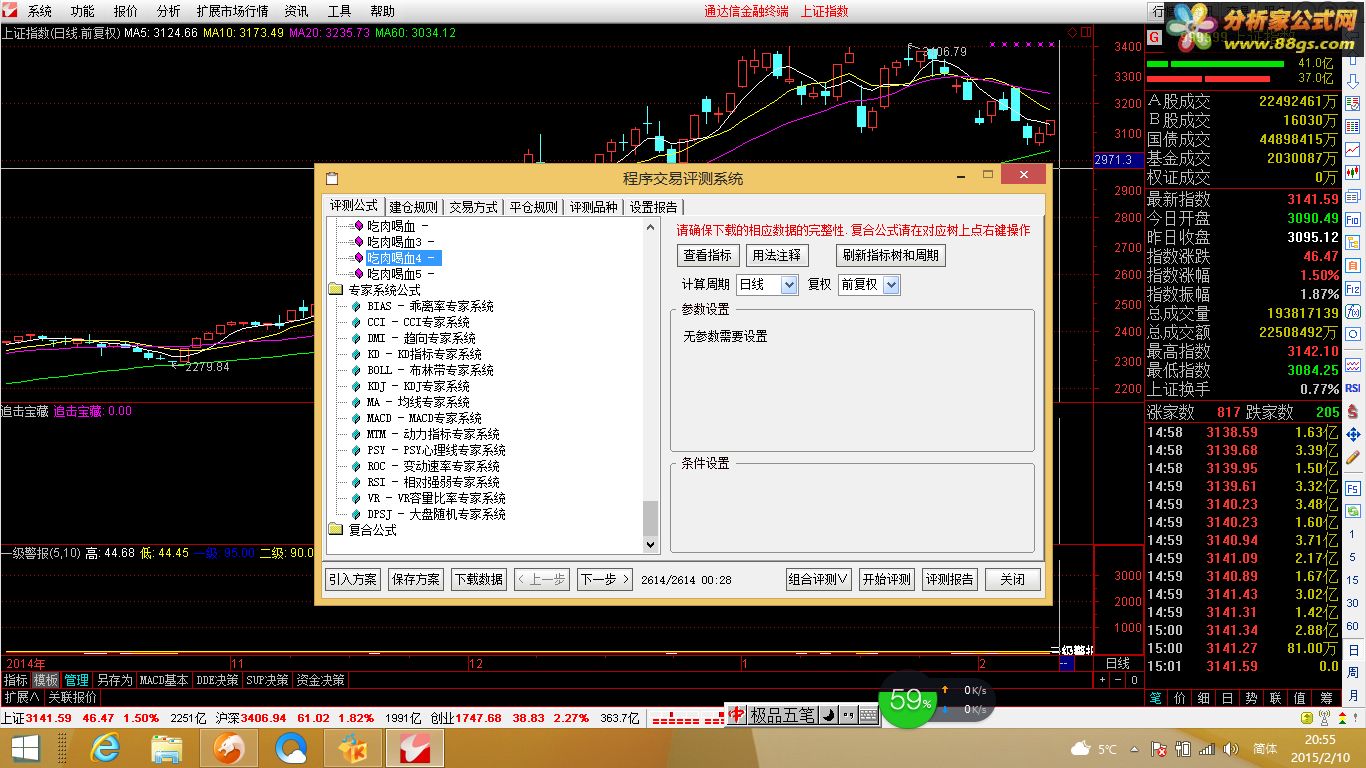Image resolution: width=1366 pixels, height=768 pixels.
Task: Select MACD专家系统 tree item
Action: click(x=424, y=418)
